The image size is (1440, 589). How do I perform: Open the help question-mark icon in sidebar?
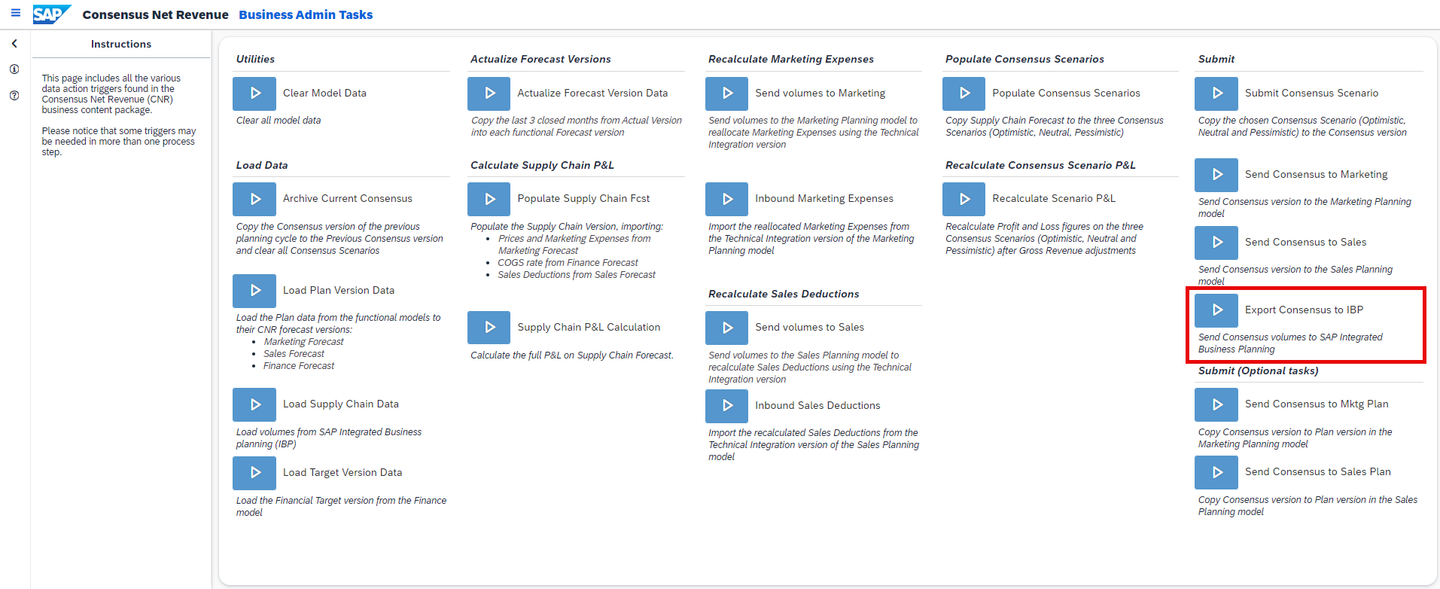(14, 96)
